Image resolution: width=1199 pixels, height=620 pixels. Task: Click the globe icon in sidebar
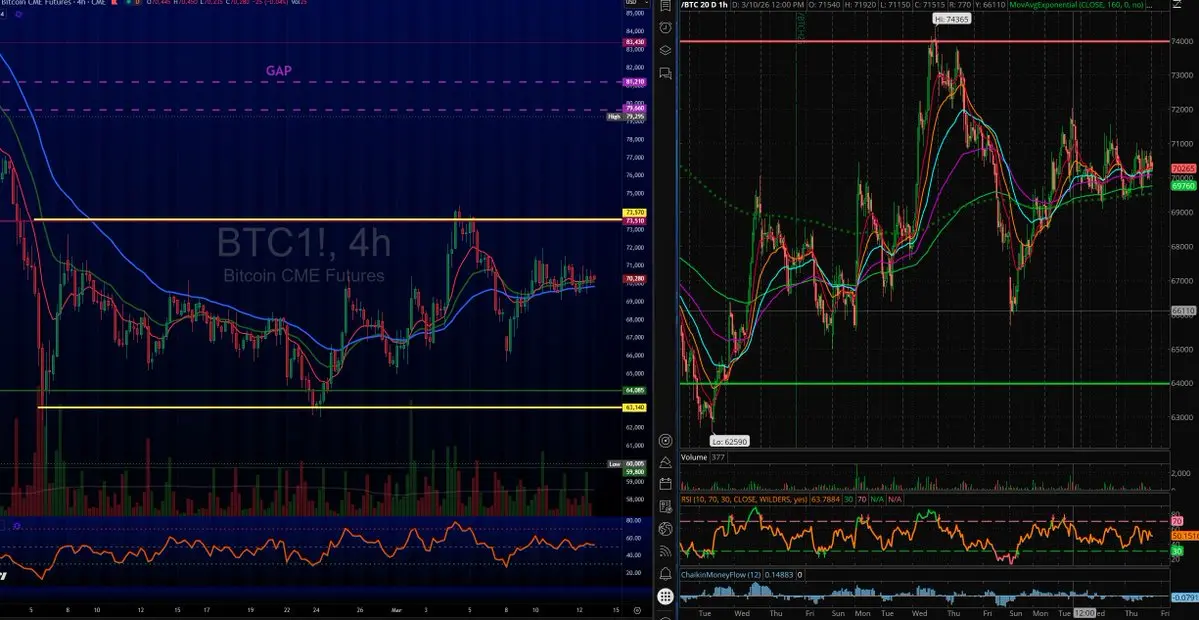coord(664,529)
